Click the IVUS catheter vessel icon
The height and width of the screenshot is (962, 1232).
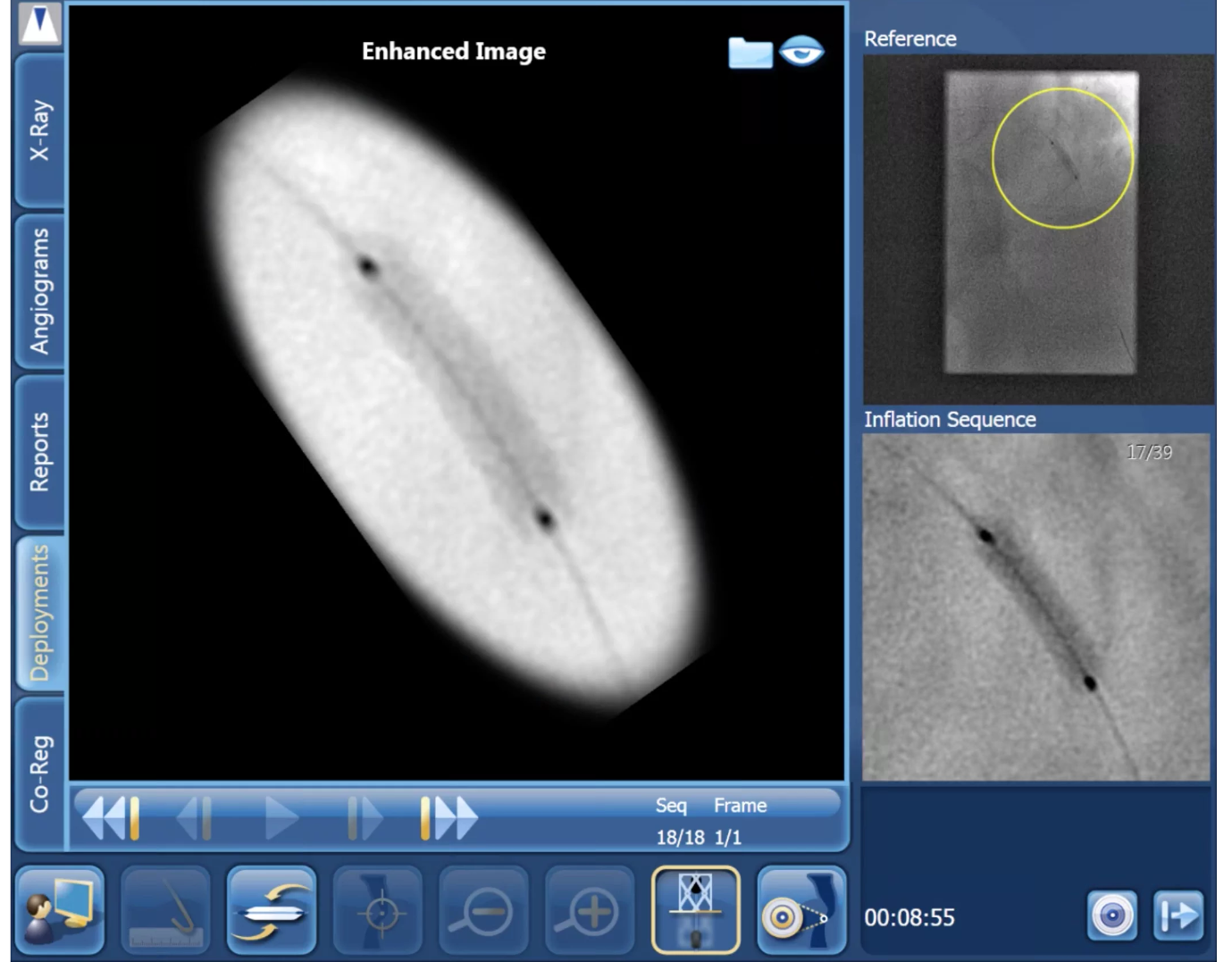pos(800,910)
